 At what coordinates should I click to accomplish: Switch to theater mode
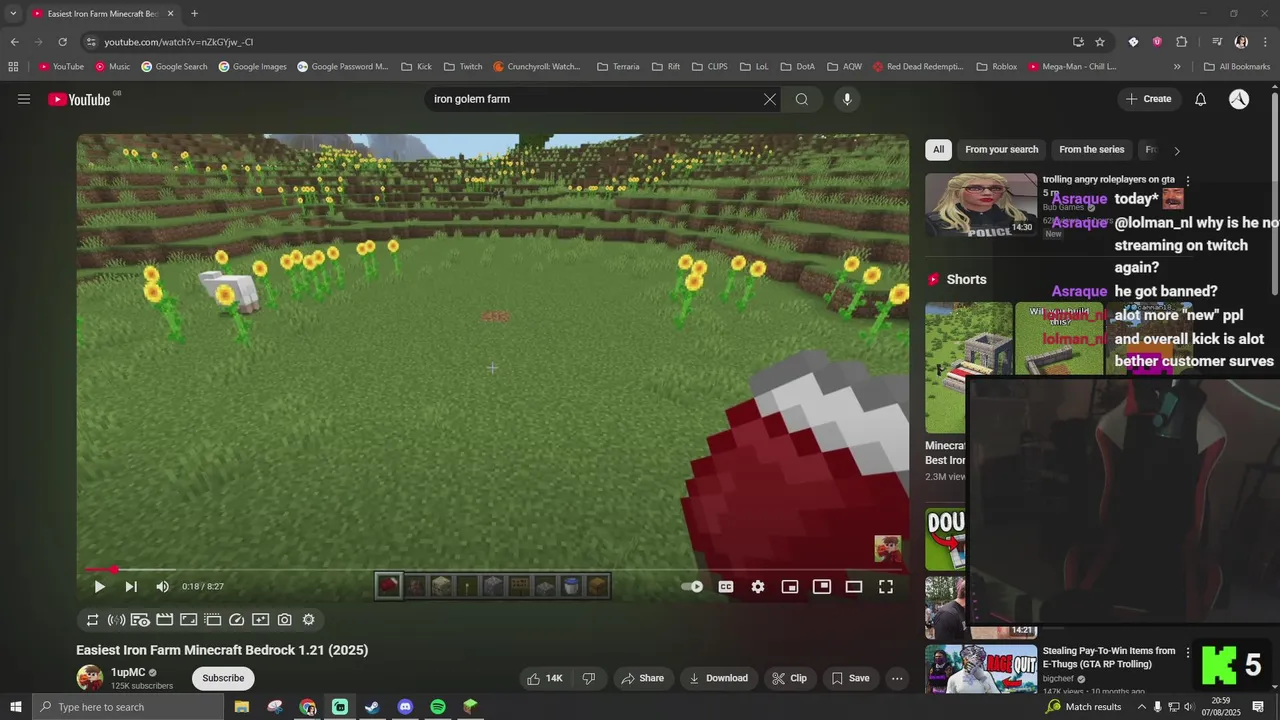tap(854, 587)
